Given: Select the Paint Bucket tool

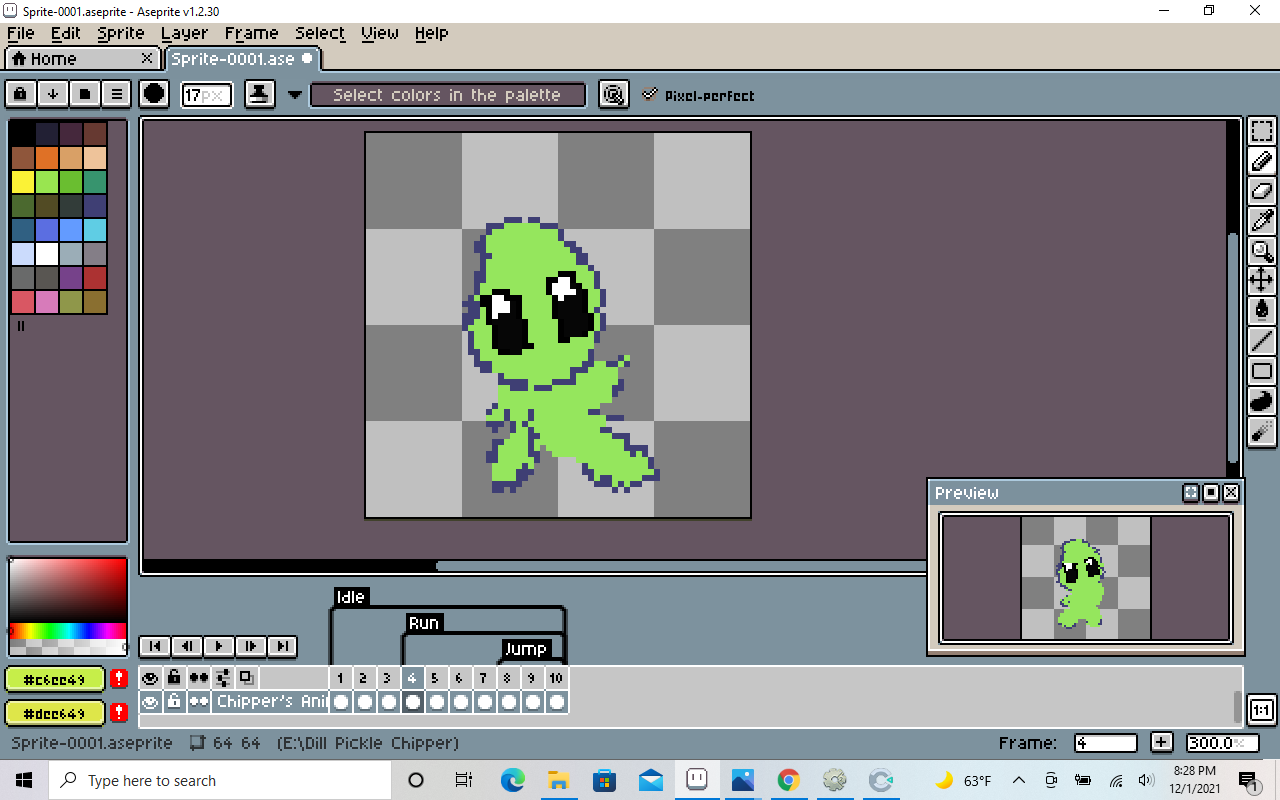Looking at the screenshot, I should click(1261, 310).
